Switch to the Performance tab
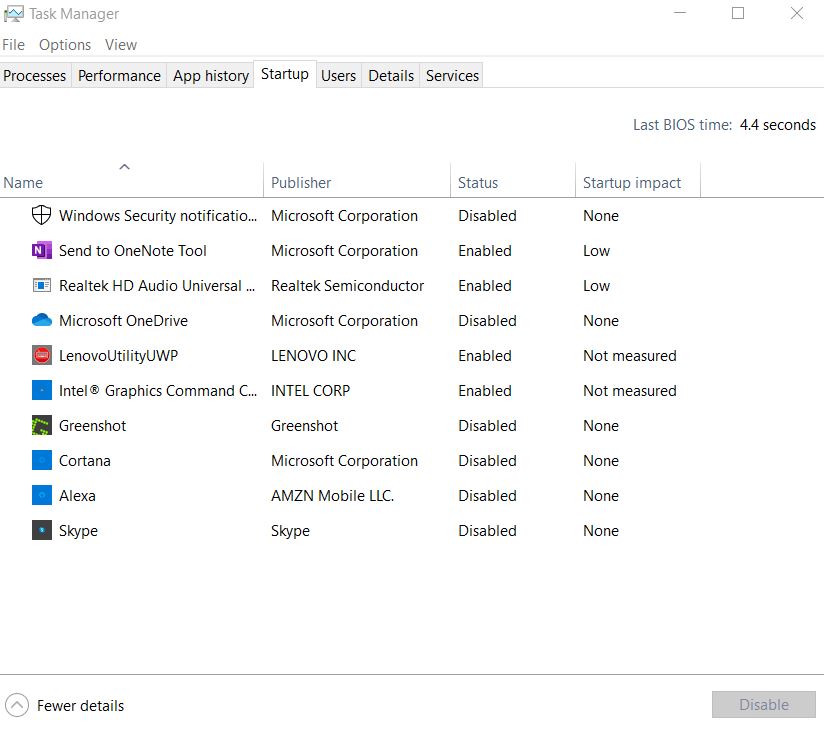Viewport: 824px width, 734px height. (119, 76)
